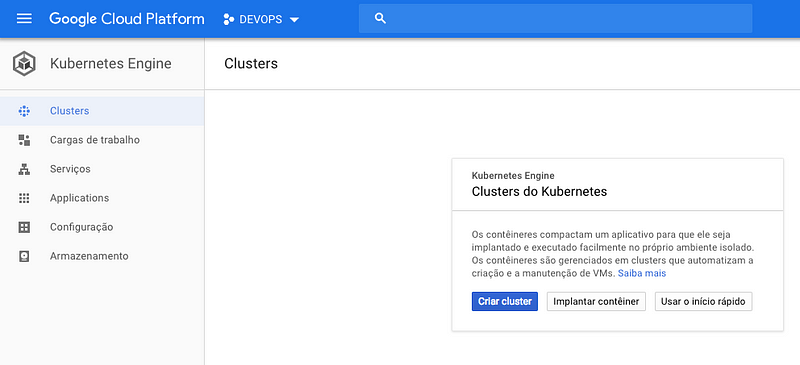Click the Criar cluster button
This screenshot has width=800, height=365.
(505, 302)
